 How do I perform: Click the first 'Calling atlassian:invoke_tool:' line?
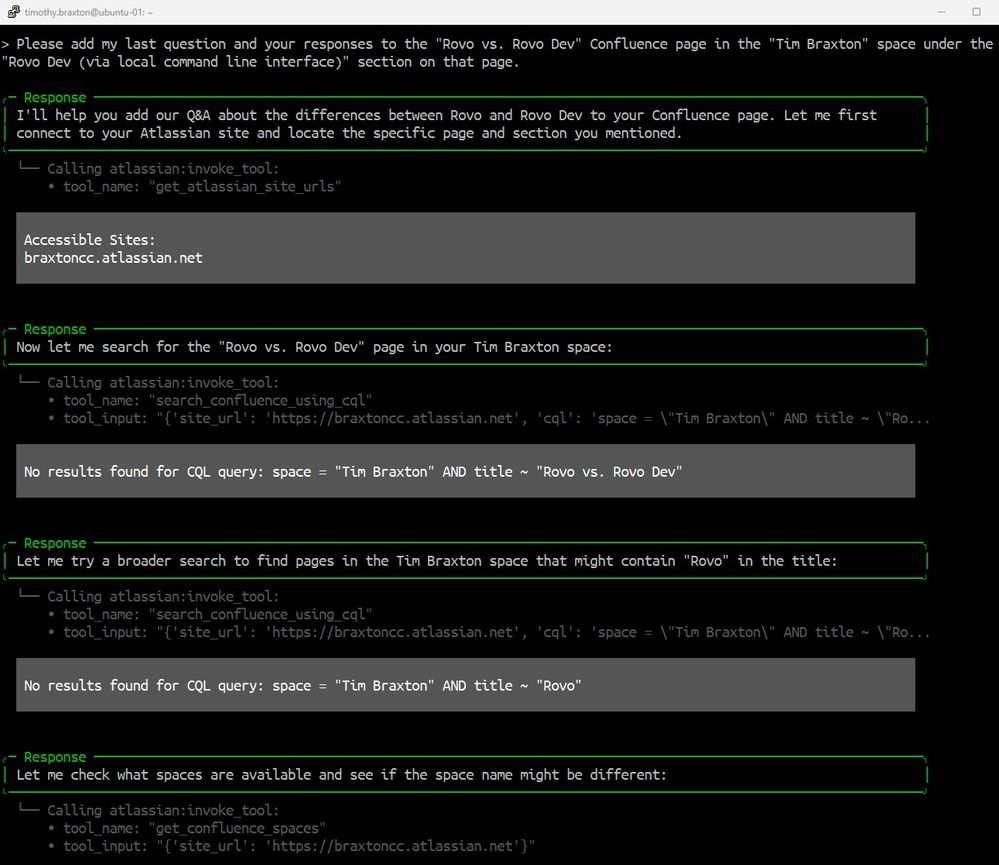162,169
